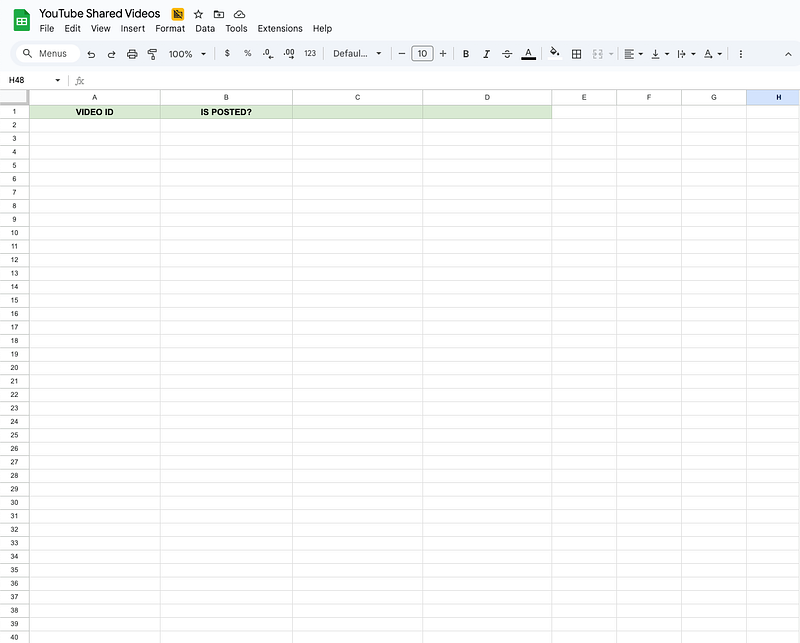The height and width of the screenshot is (643, 800).
Task: Open the fill color picker
Action: [x=554, y=54]
